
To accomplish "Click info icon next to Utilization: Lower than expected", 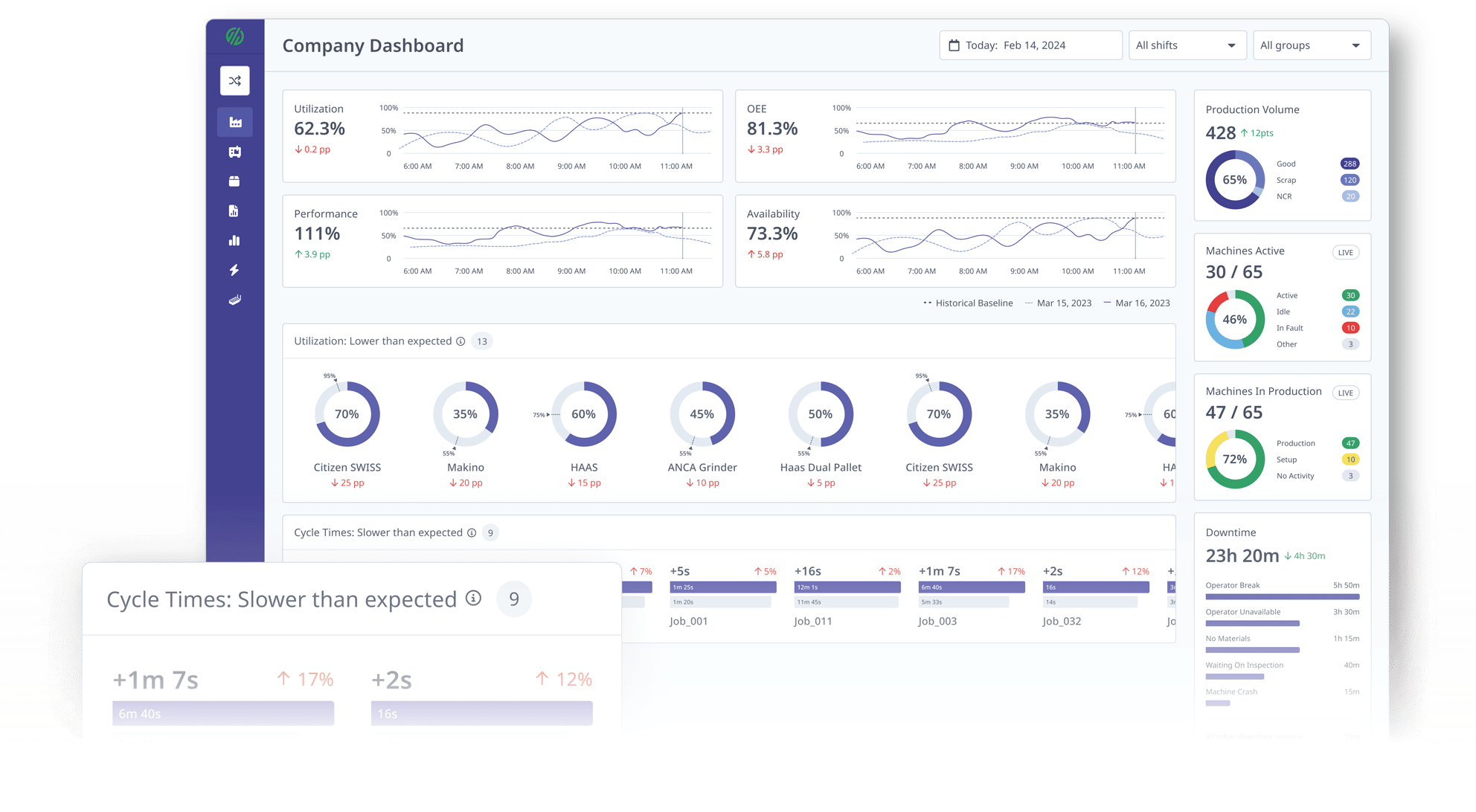I will pyautogui.click(x=461, y=341).
